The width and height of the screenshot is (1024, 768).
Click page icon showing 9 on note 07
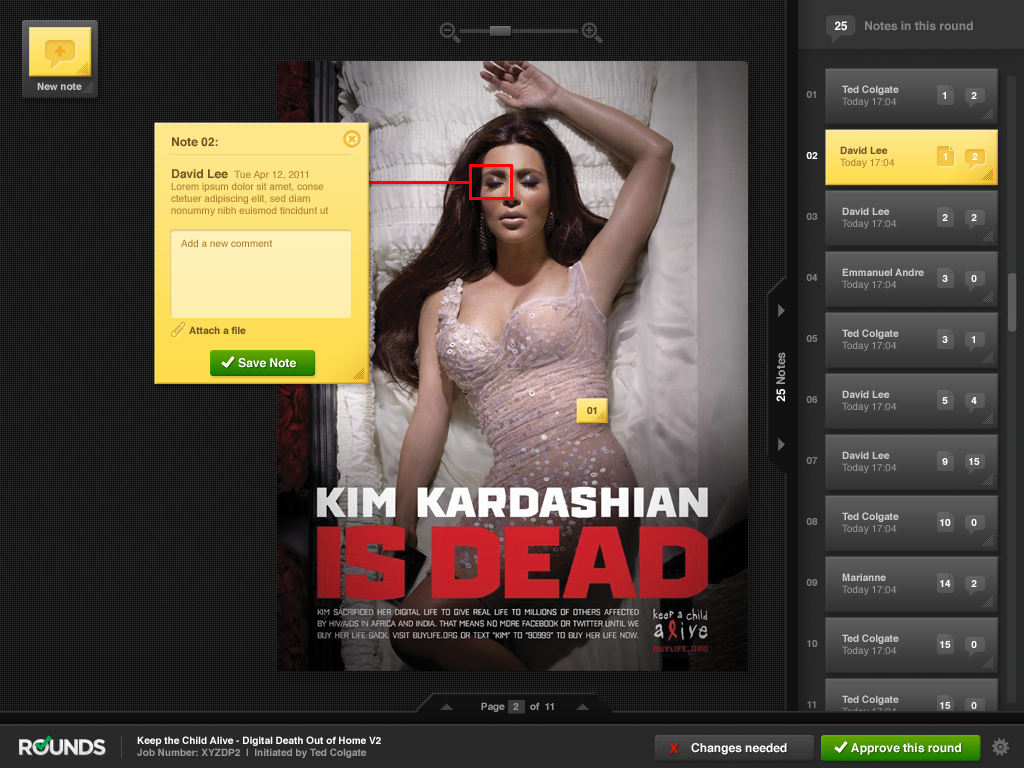[945, 461]
